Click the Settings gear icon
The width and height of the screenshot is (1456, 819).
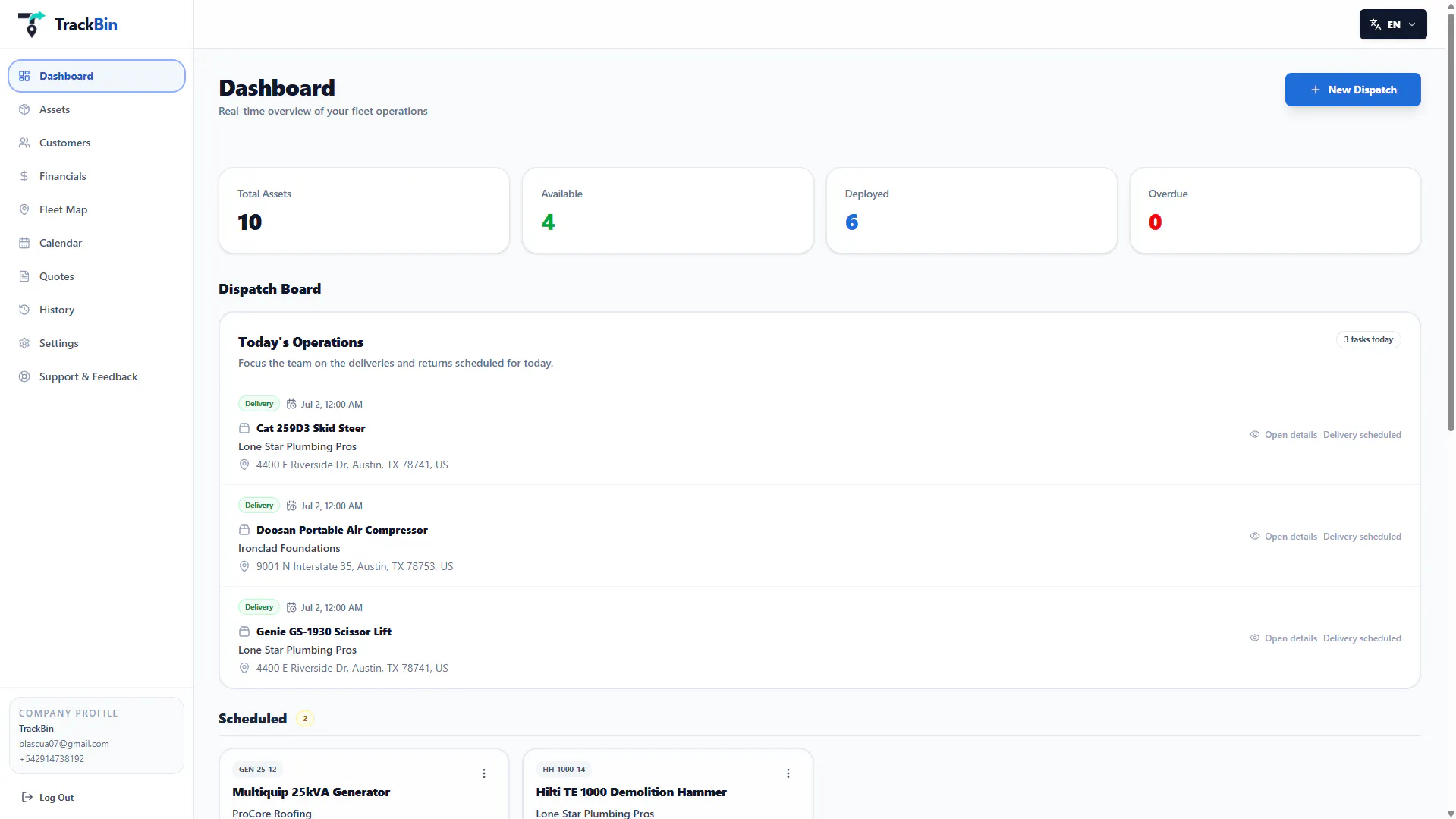click(24, 343)
